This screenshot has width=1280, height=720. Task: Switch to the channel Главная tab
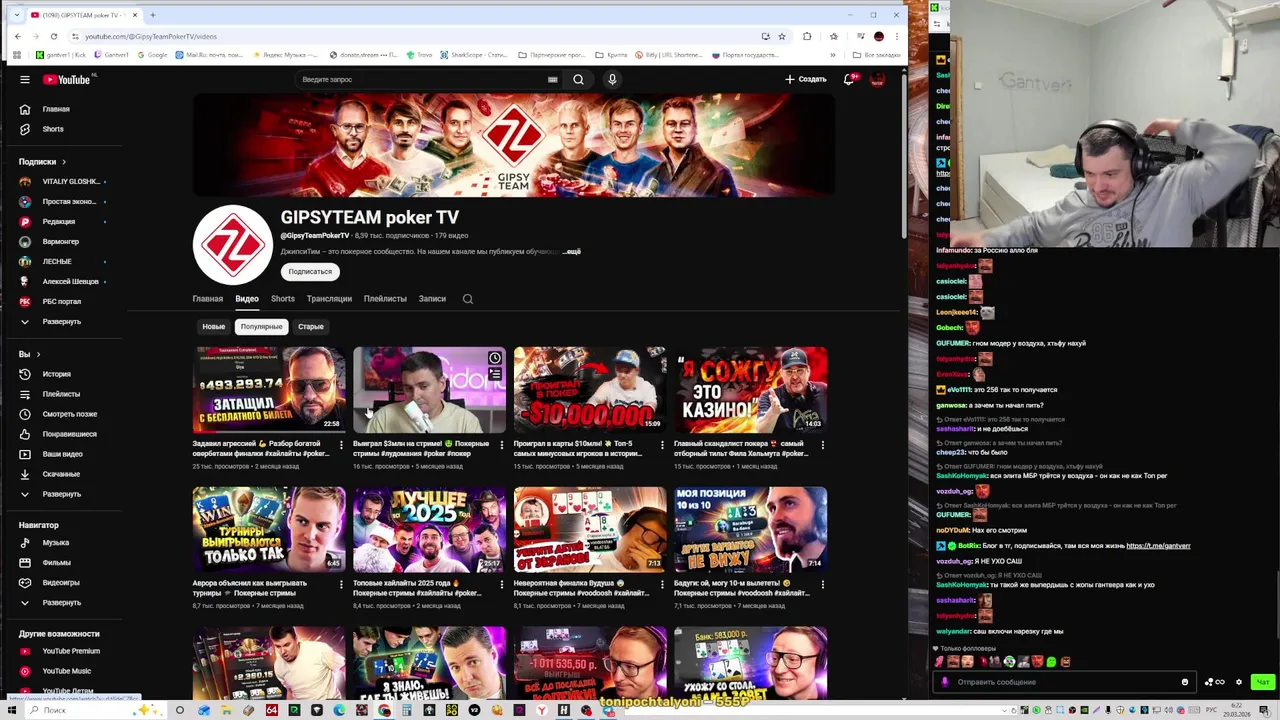[208, 299]
